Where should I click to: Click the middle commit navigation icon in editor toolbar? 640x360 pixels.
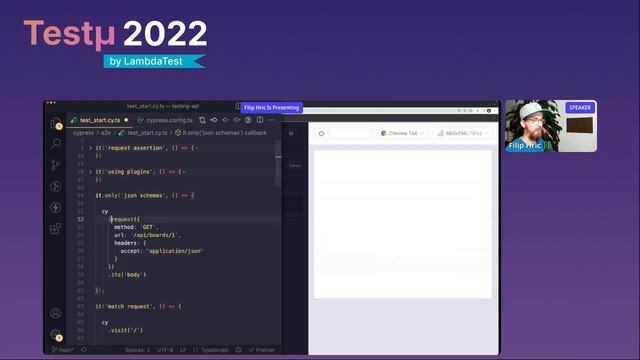click(x=225, y=120)
